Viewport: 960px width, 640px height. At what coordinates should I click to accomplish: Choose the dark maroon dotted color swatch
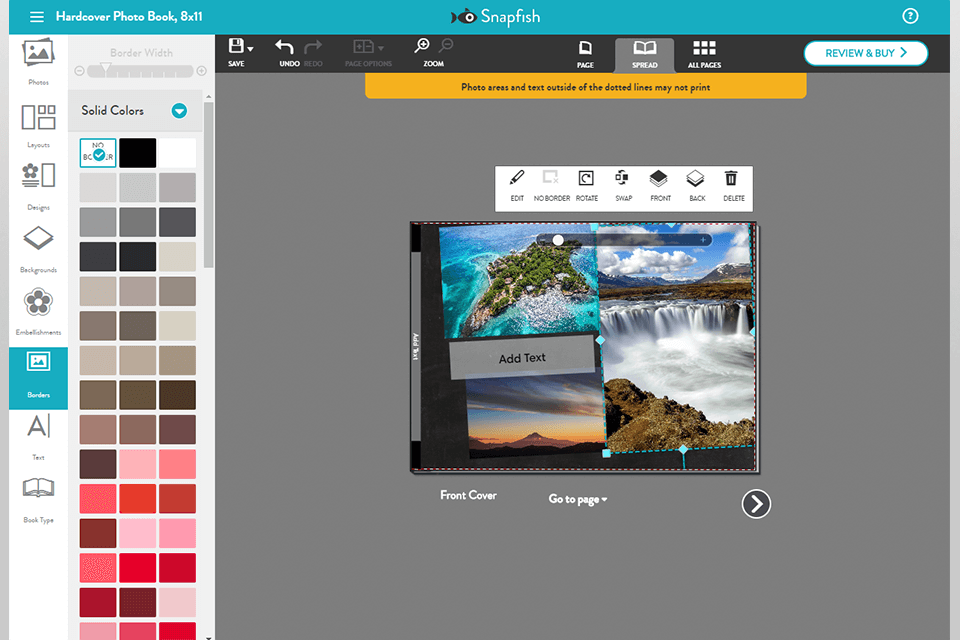pos(137,602)
